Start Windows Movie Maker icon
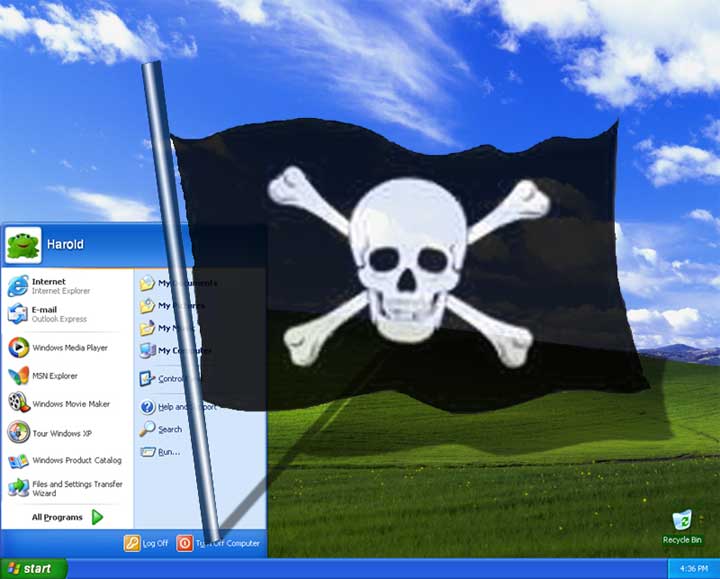 point(18,403)
